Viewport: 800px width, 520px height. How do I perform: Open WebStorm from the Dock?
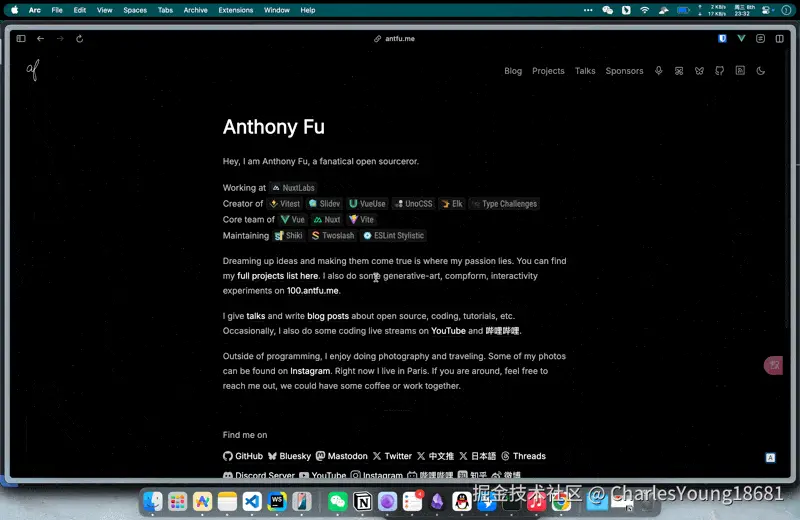[277, 502]
